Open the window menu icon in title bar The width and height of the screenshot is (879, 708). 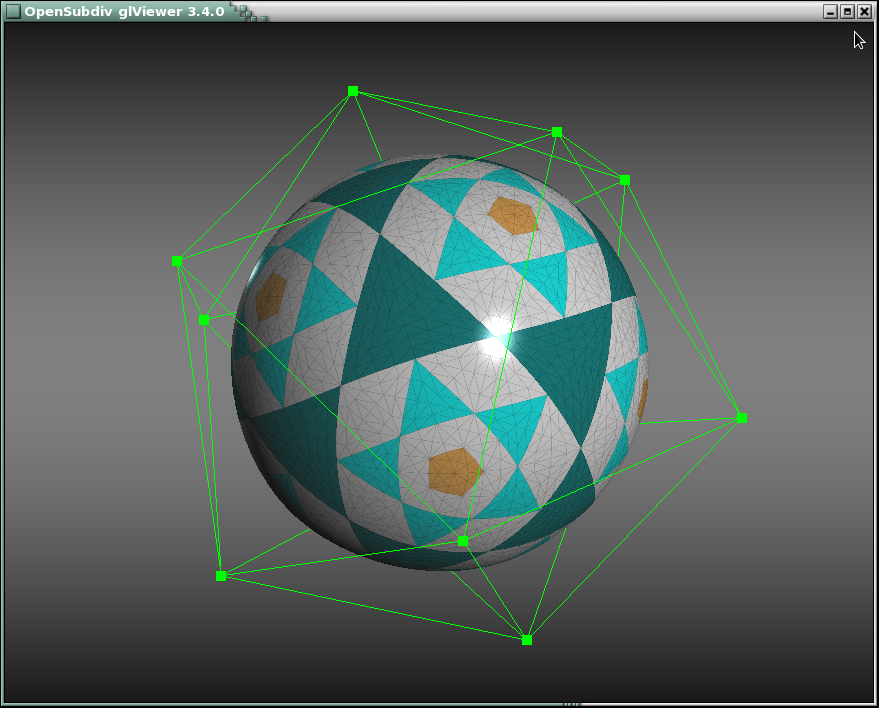12,11
